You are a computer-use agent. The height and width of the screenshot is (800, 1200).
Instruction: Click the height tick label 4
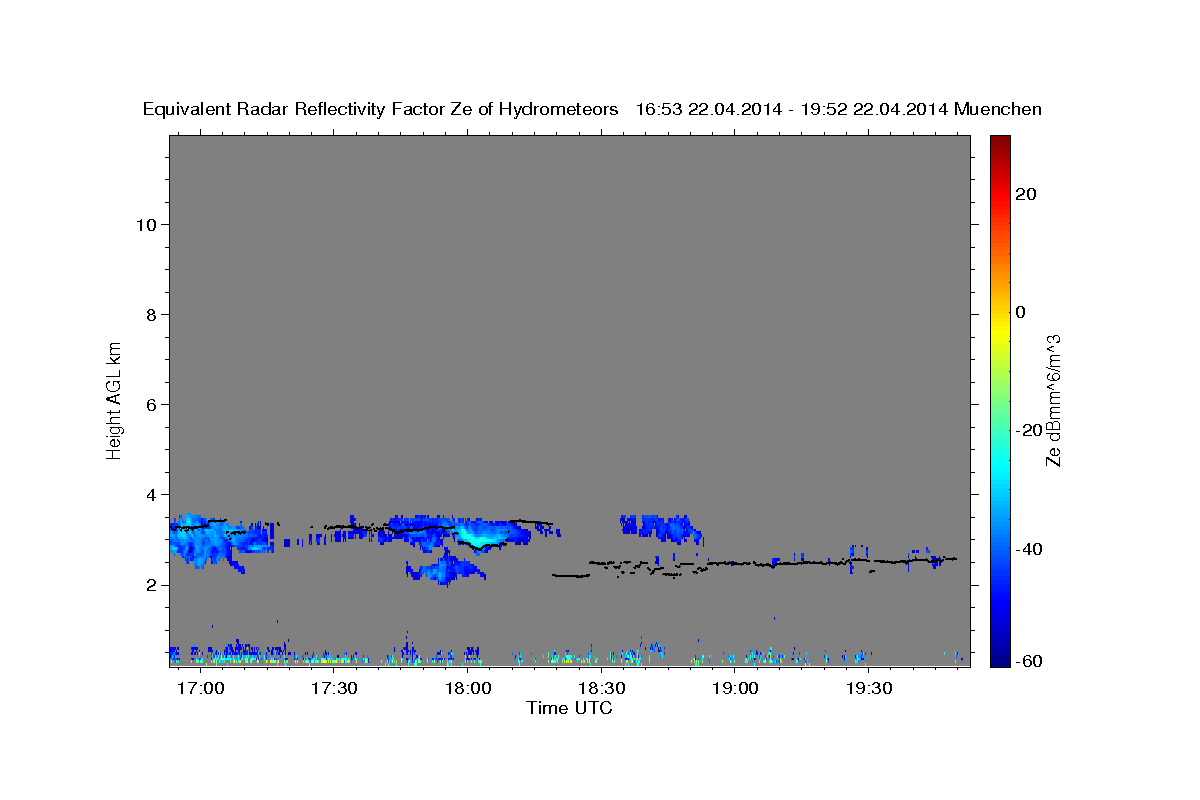pos(150,494)
